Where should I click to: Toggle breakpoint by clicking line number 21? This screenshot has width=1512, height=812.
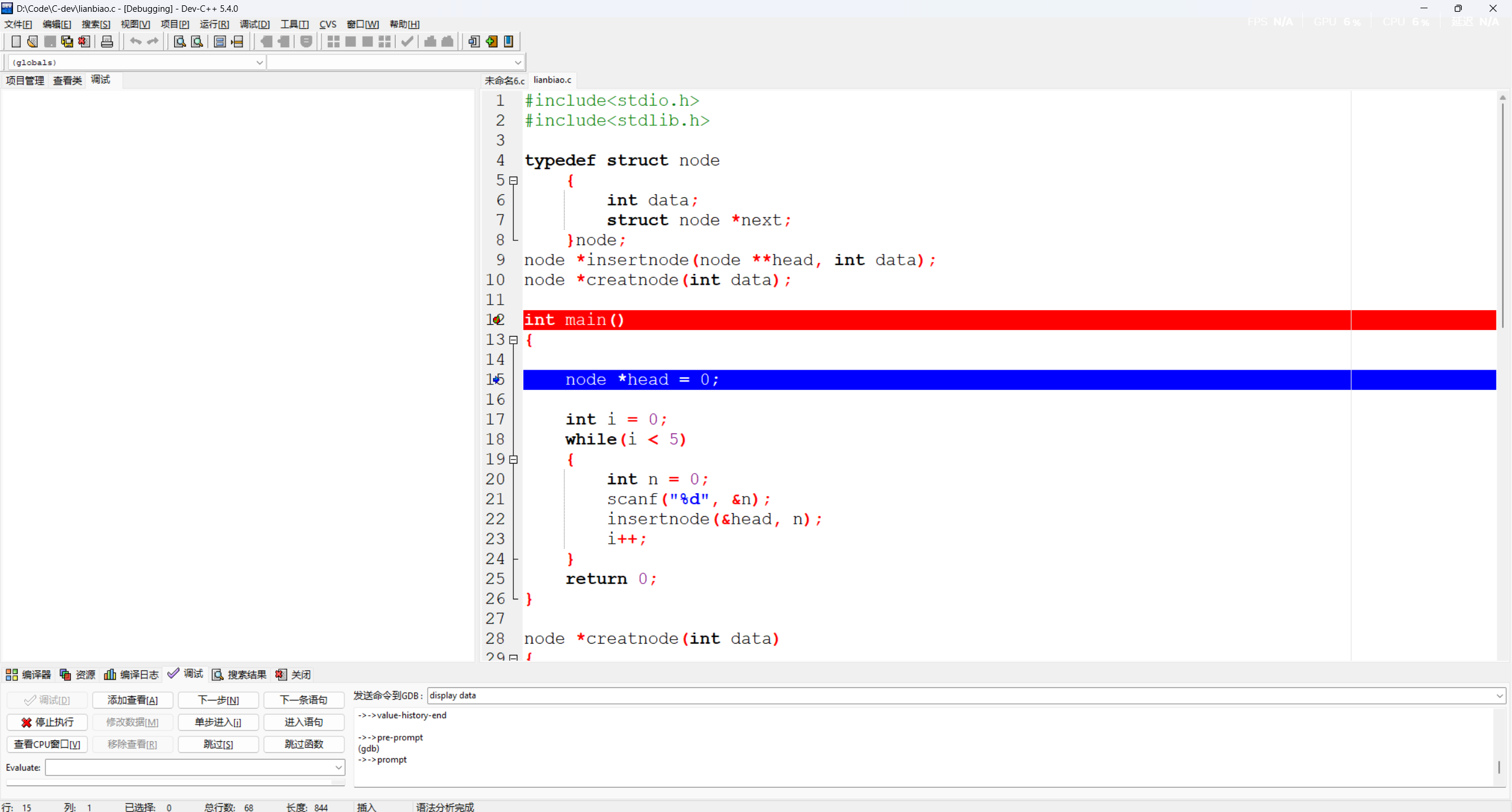click(x=495, y=499)
